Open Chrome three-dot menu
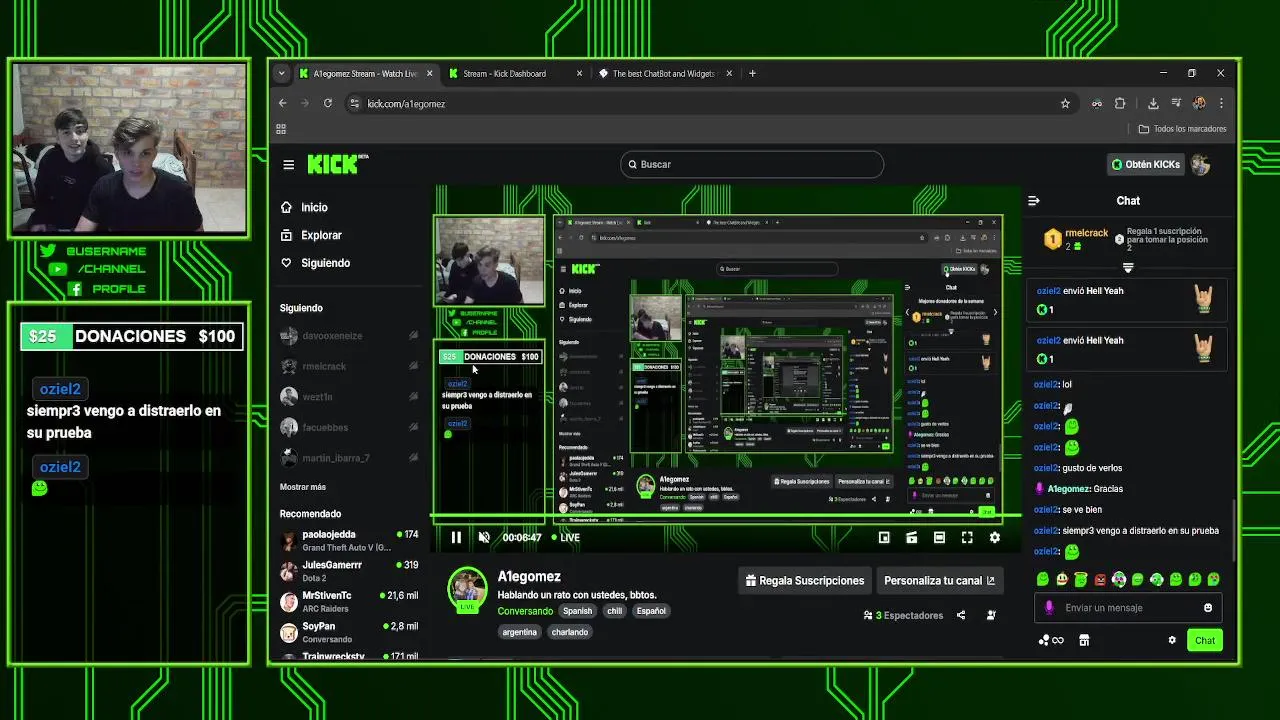 coord(1221,103)
